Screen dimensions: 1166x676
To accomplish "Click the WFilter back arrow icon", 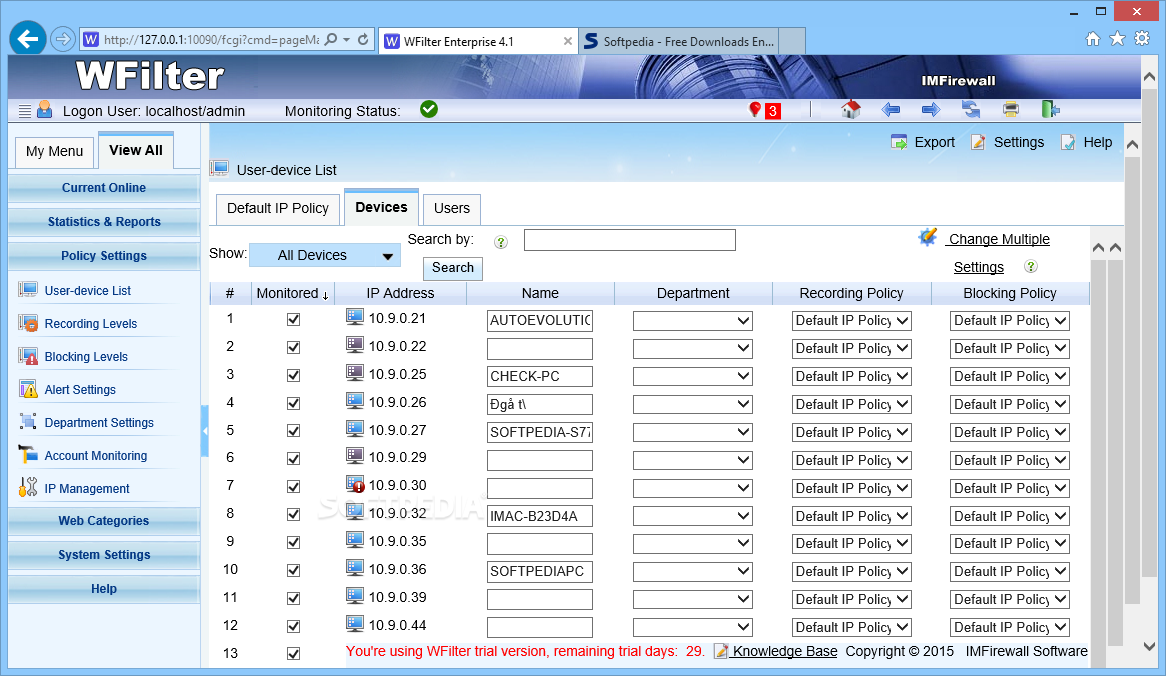I will (891, 110).
